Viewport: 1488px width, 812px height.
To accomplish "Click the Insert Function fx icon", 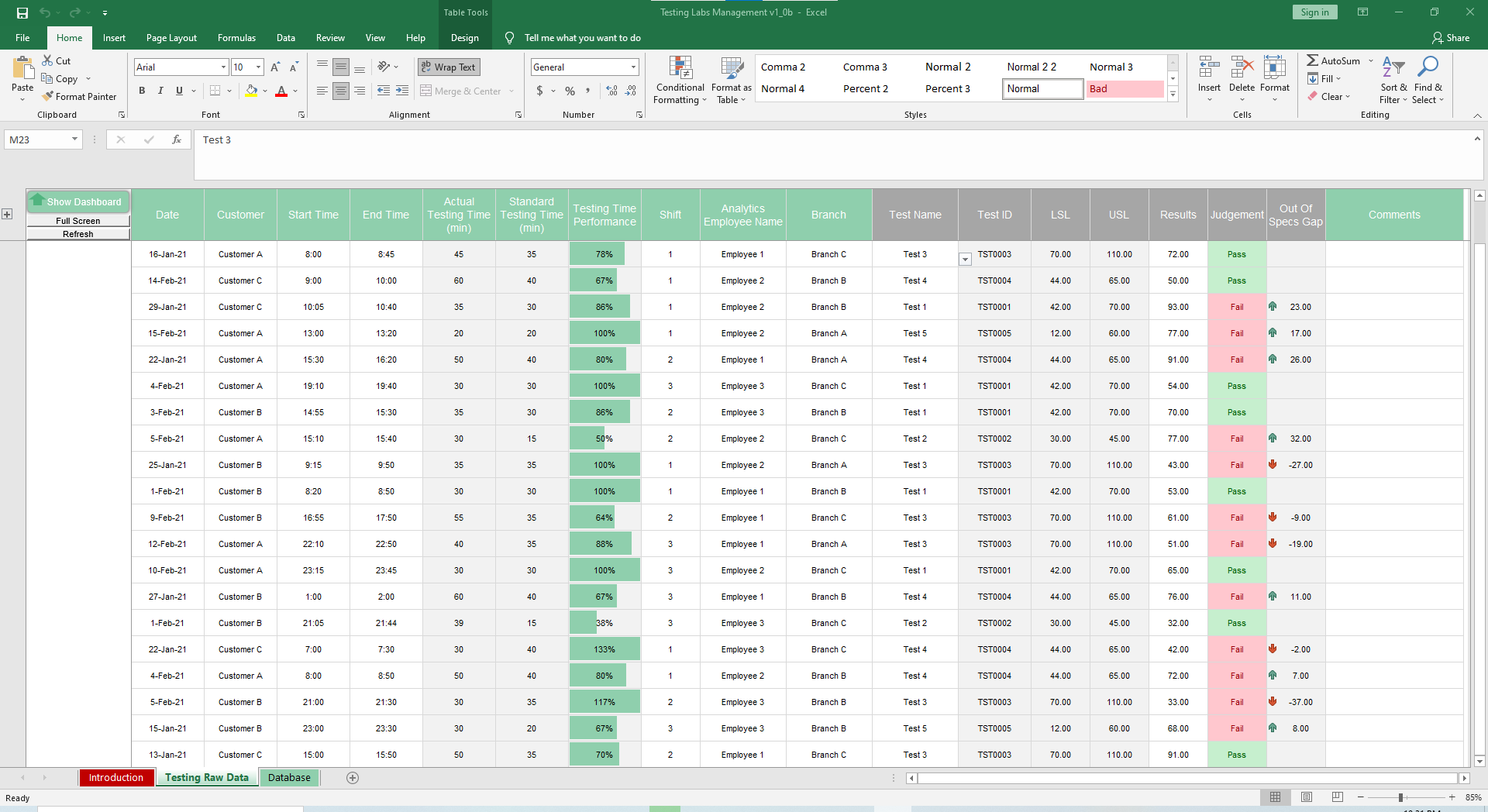I will point(177,140).
